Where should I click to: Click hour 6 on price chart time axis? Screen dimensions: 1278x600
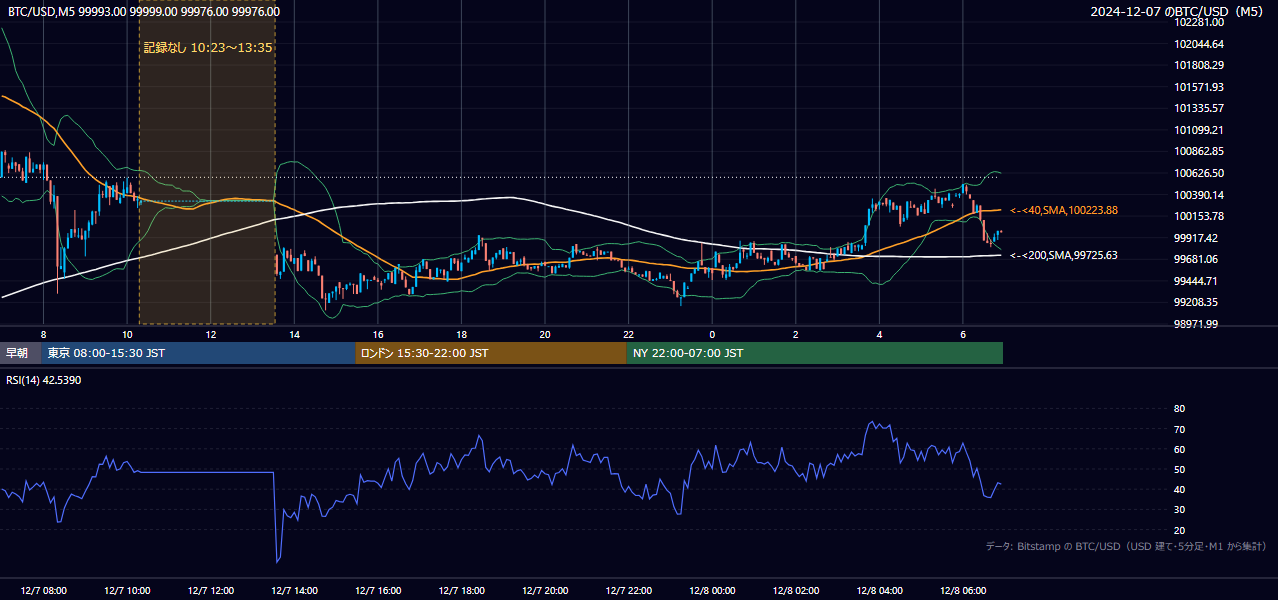pos(963,334)
